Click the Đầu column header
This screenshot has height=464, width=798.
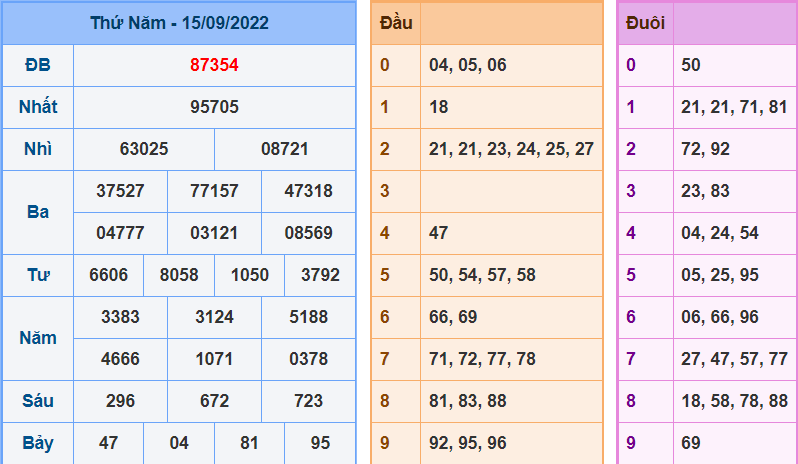tap(396, 23)
